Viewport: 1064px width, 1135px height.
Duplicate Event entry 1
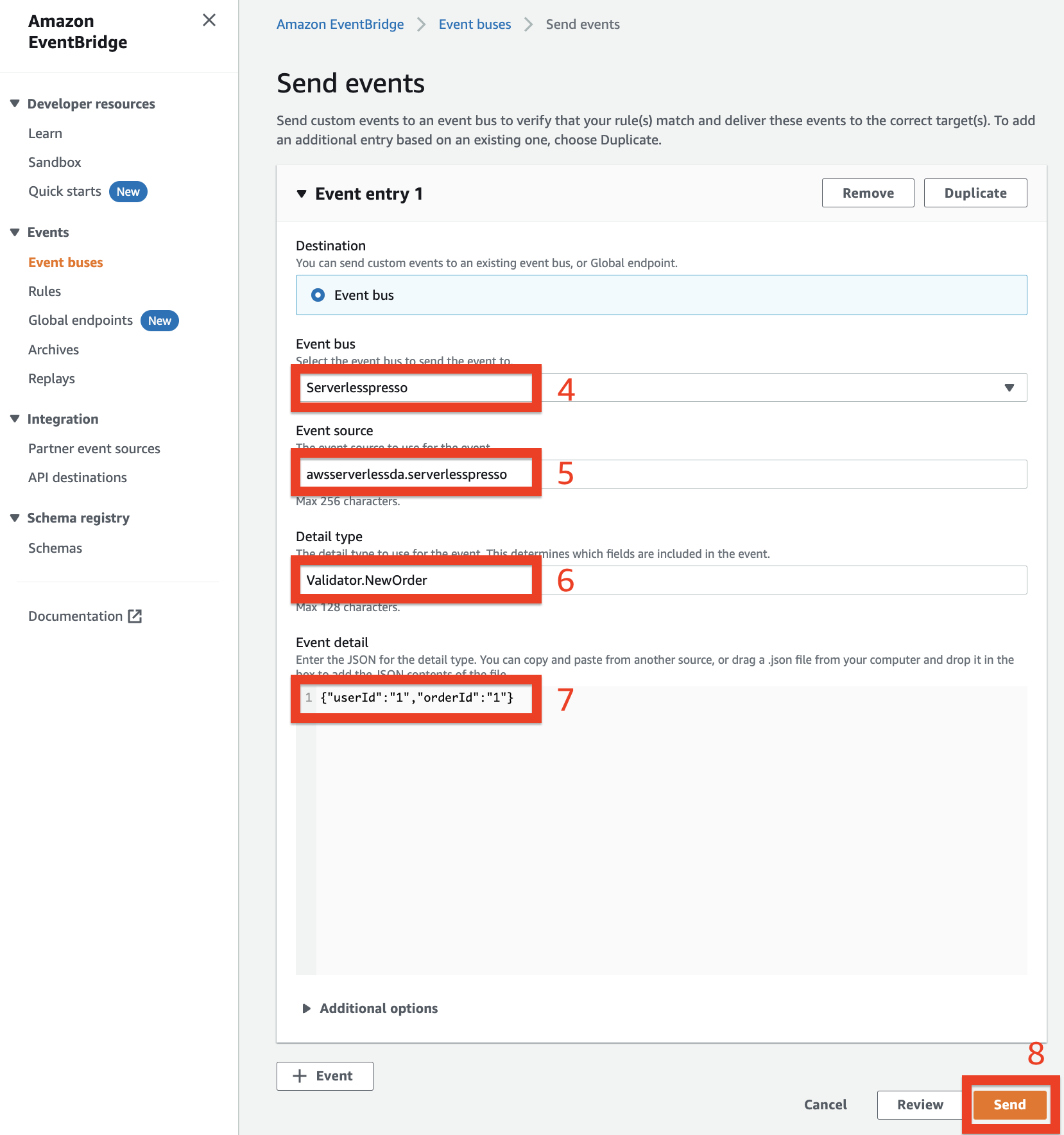[975, 193]
